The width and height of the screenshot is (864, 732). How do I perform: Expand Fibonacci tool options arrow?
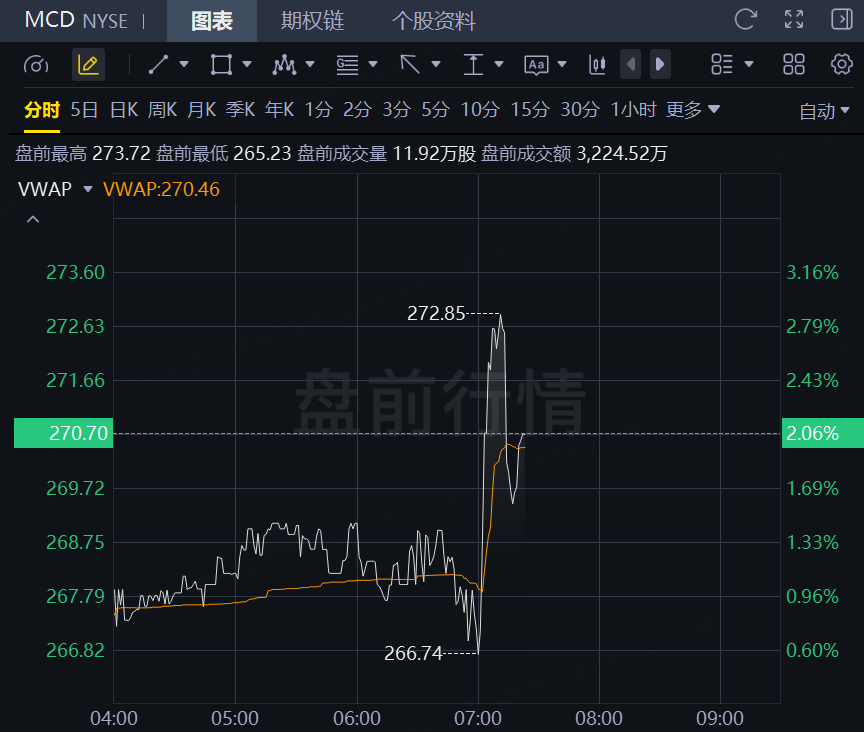coord(373,64)
